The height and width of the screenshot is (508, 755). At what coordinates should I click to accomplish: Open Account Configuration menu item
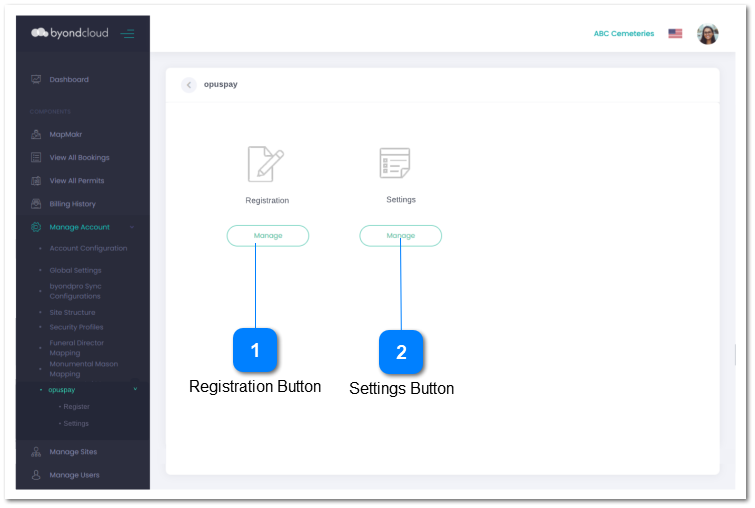pos(88,248)
